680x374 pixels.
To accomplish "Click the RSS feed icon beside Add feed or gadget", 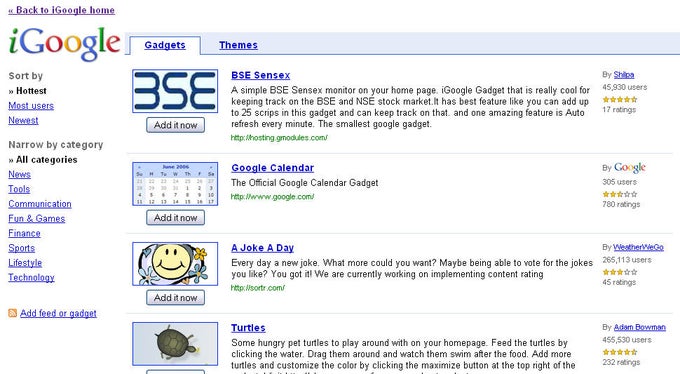I will point(13,313).
